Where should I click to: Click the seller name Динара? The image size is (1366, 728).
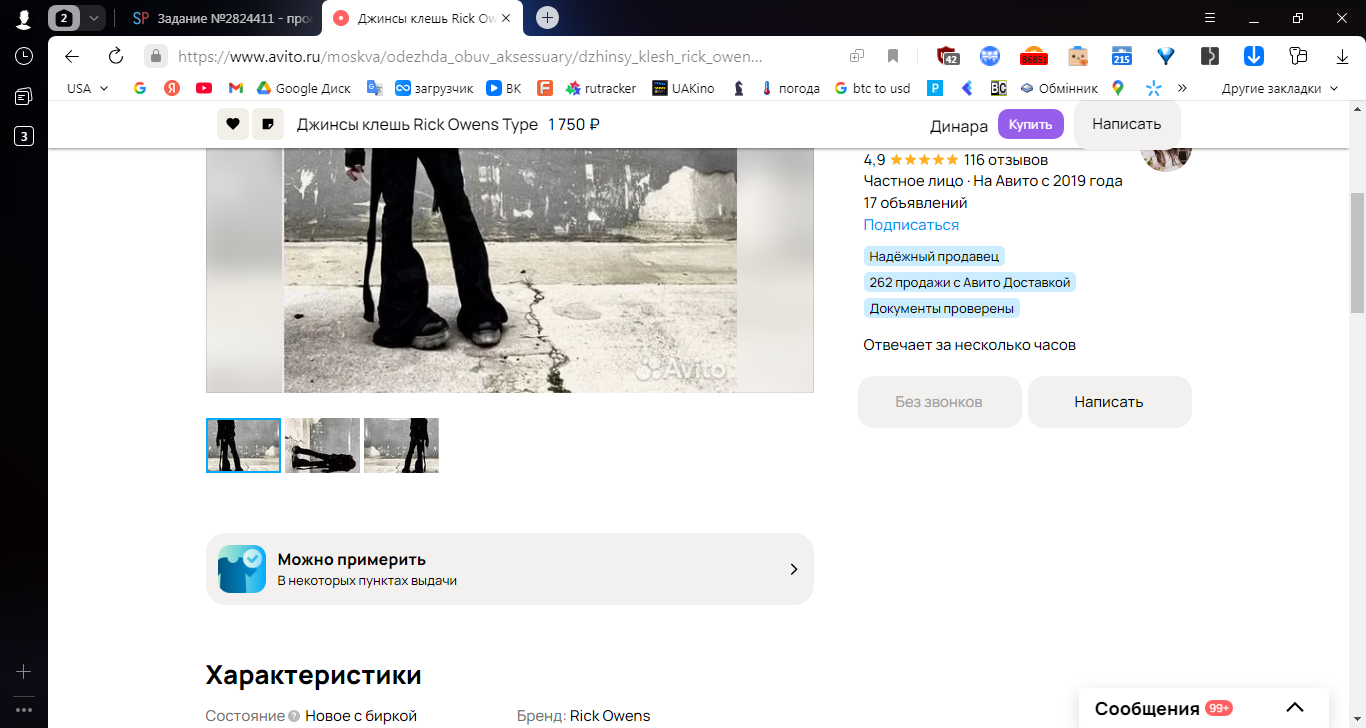pyautogui.click(x=959, y=125)
